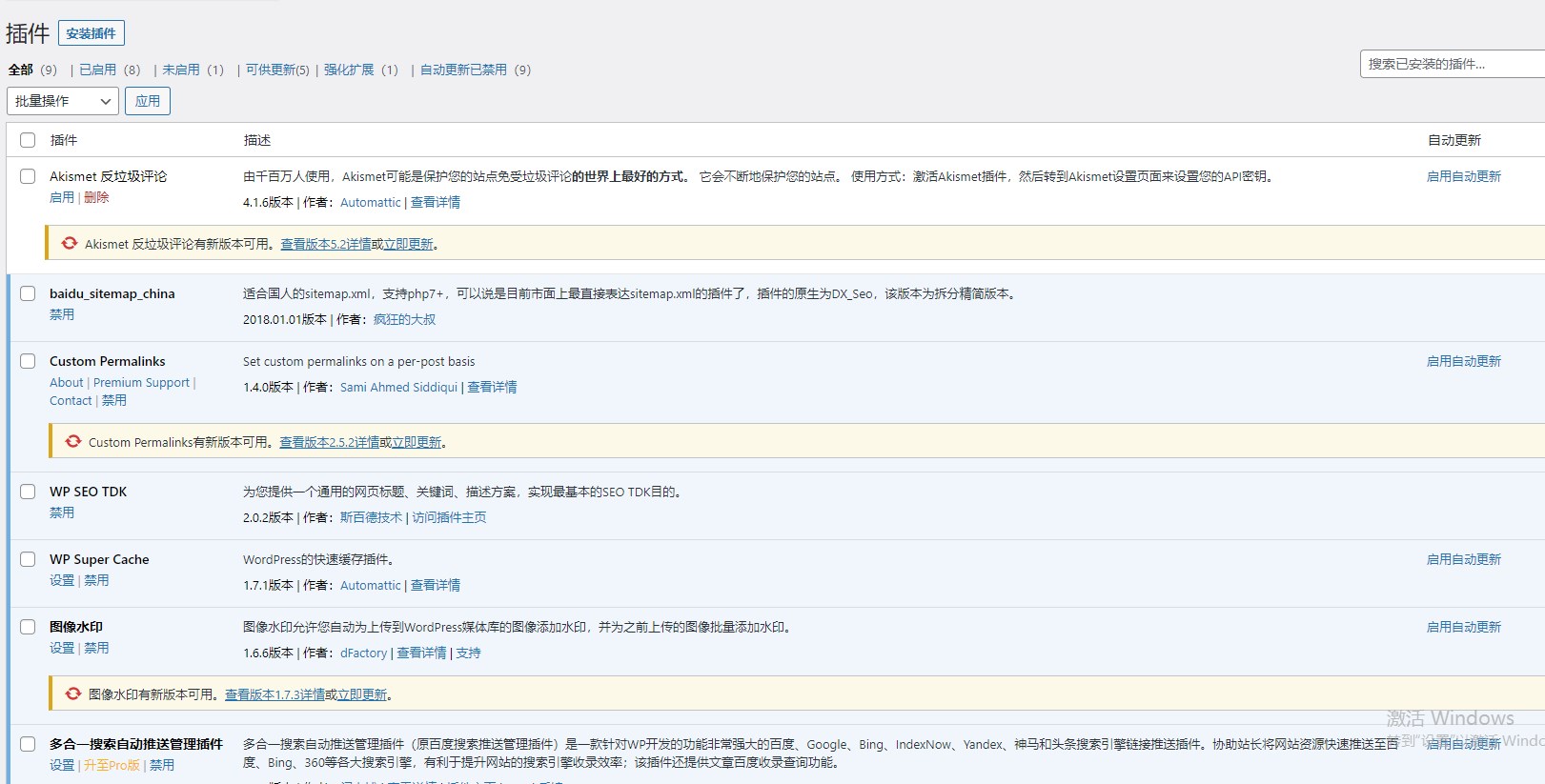Toggle the baidu_sitemap_china plugin checkbox
Screen dimensions: 1545x784
(28, 293)
